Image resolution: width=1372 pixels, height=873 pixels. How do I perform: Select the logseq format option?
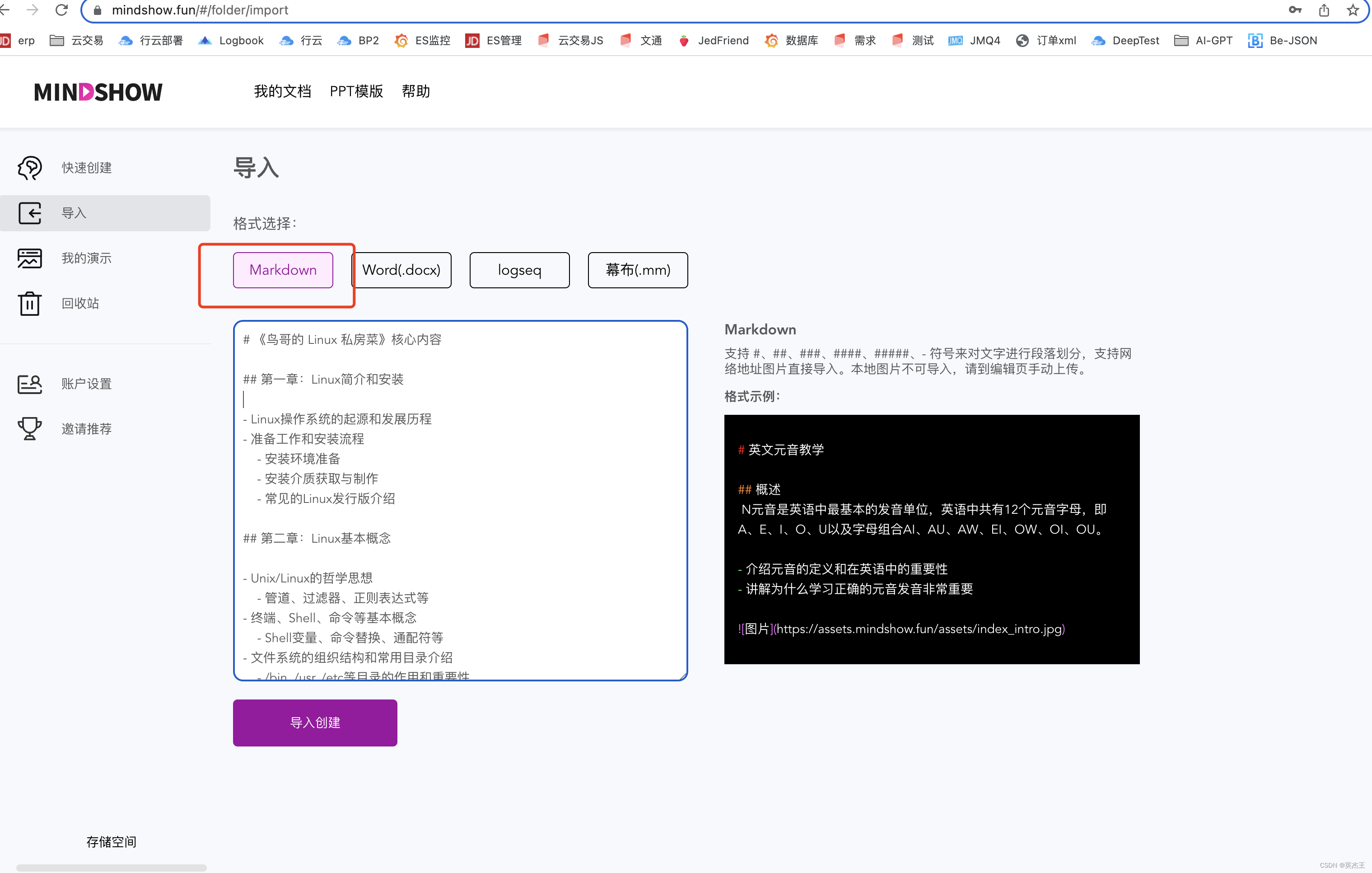520,270
